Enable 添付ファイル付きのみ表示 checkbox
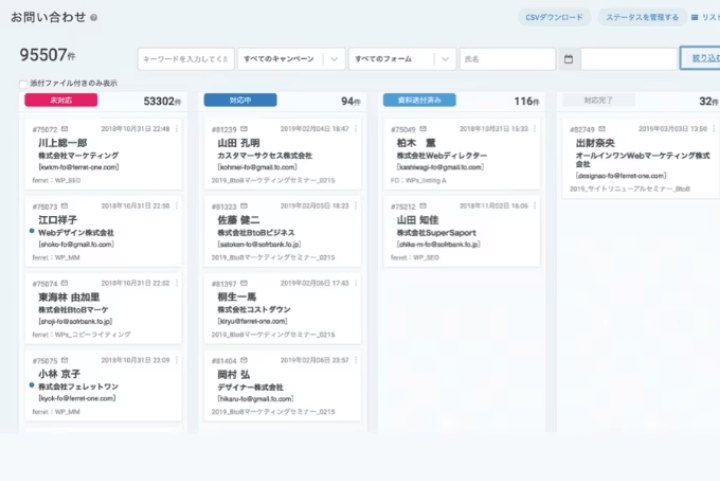The width and height of the screenshot is (720, 481). [24, 84]
